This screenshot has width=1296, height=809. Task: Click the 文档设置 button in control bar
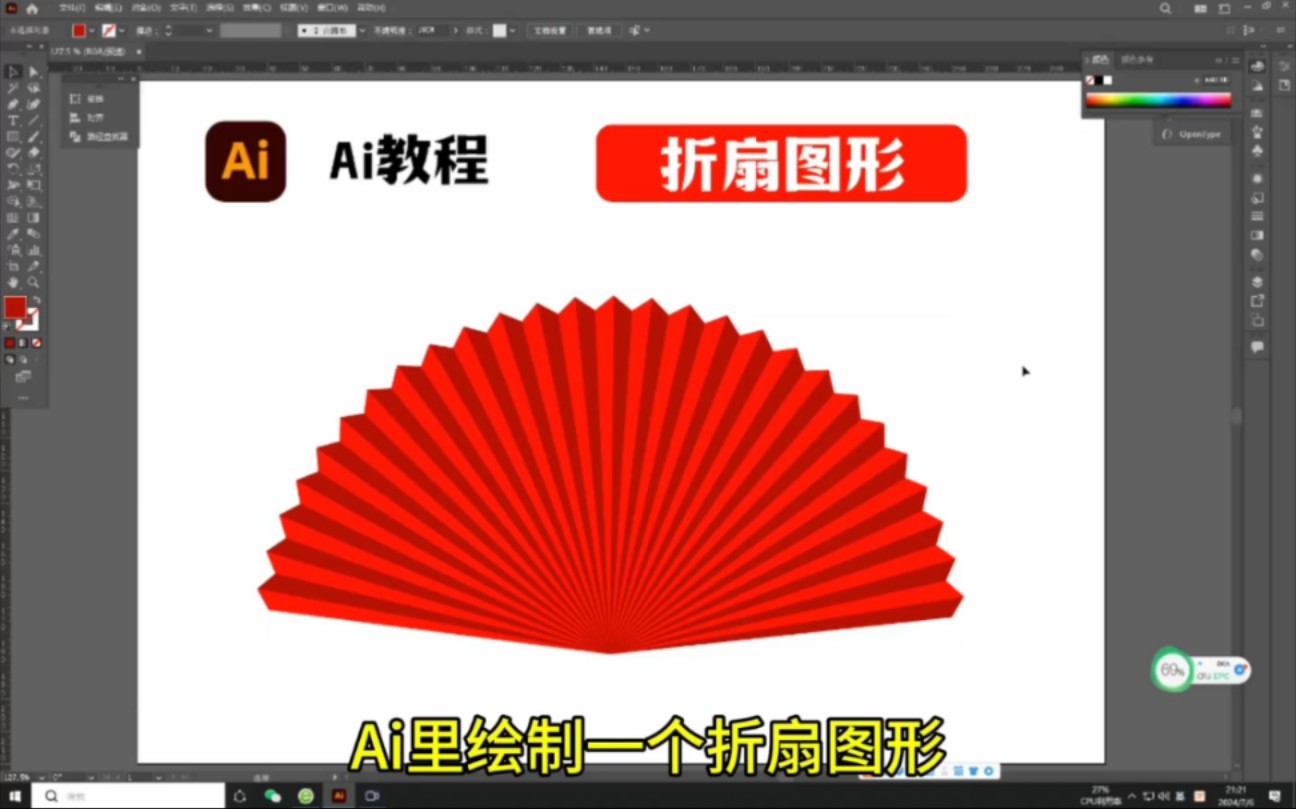(550, 30)
